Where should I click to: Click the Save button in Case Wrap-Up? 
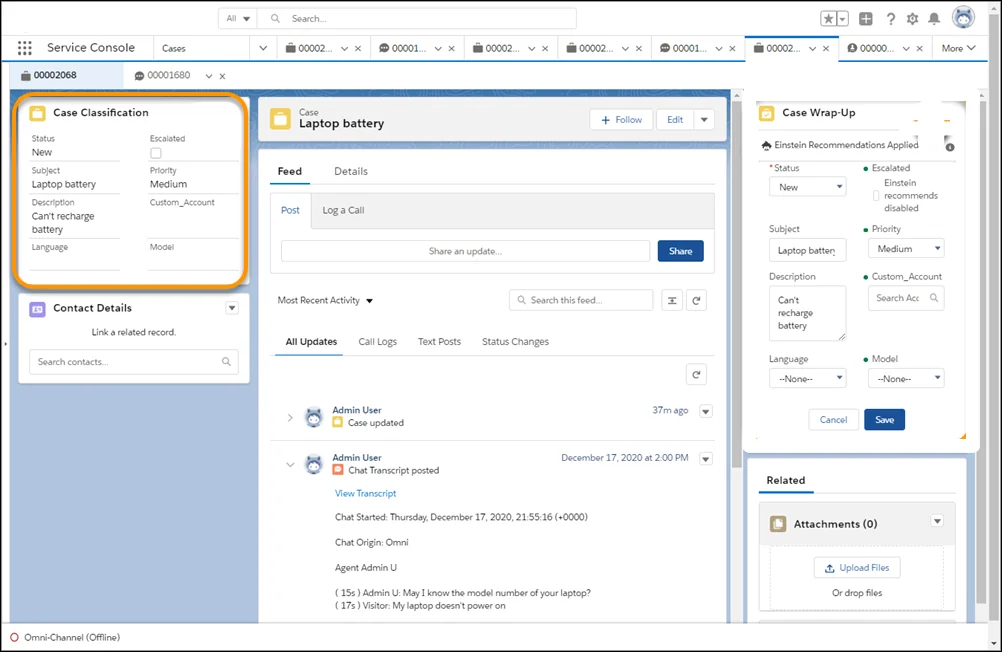point(884,420)
